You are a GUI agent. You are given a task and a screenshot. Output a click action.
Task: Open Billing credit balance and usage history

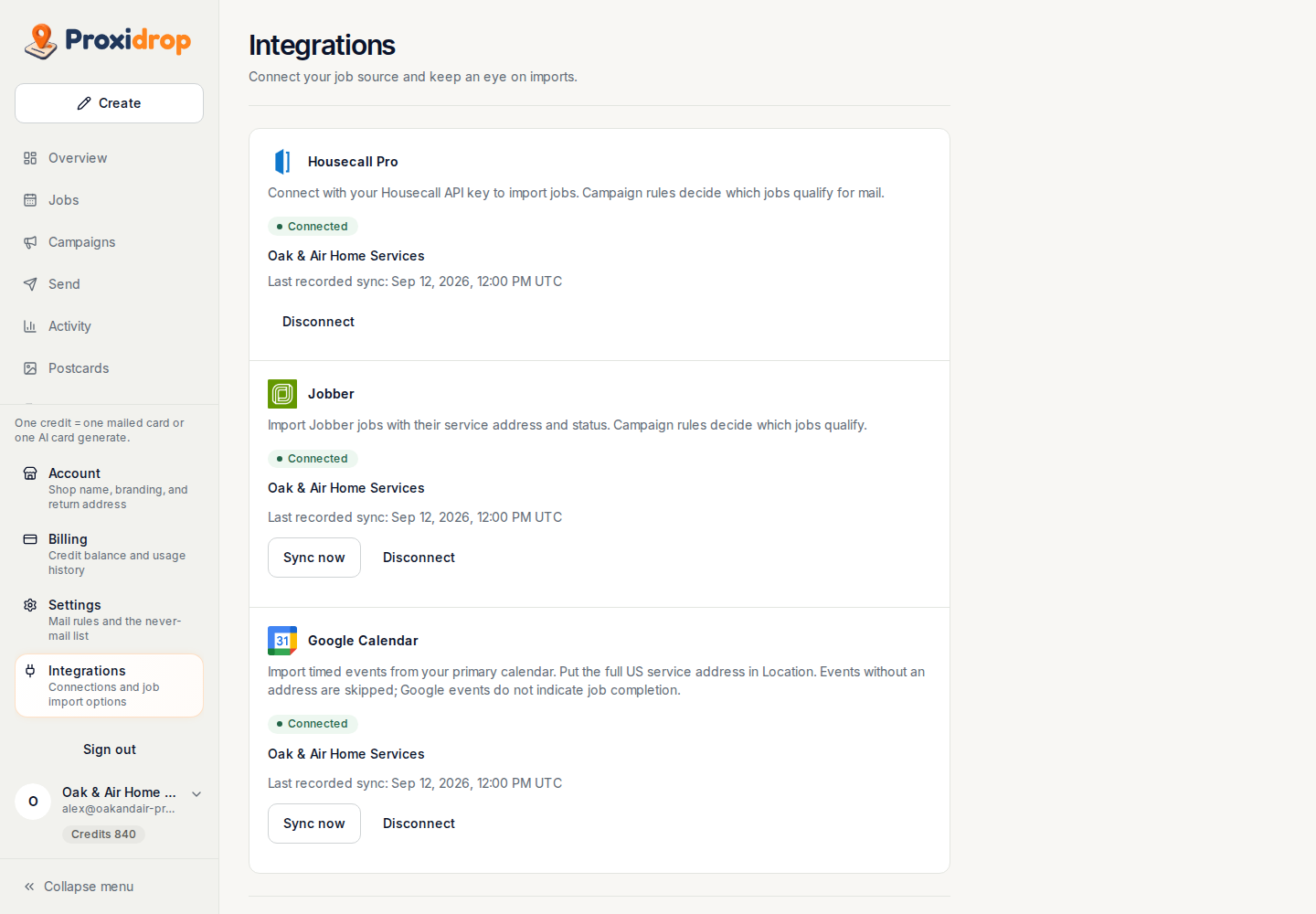point(109,554)
